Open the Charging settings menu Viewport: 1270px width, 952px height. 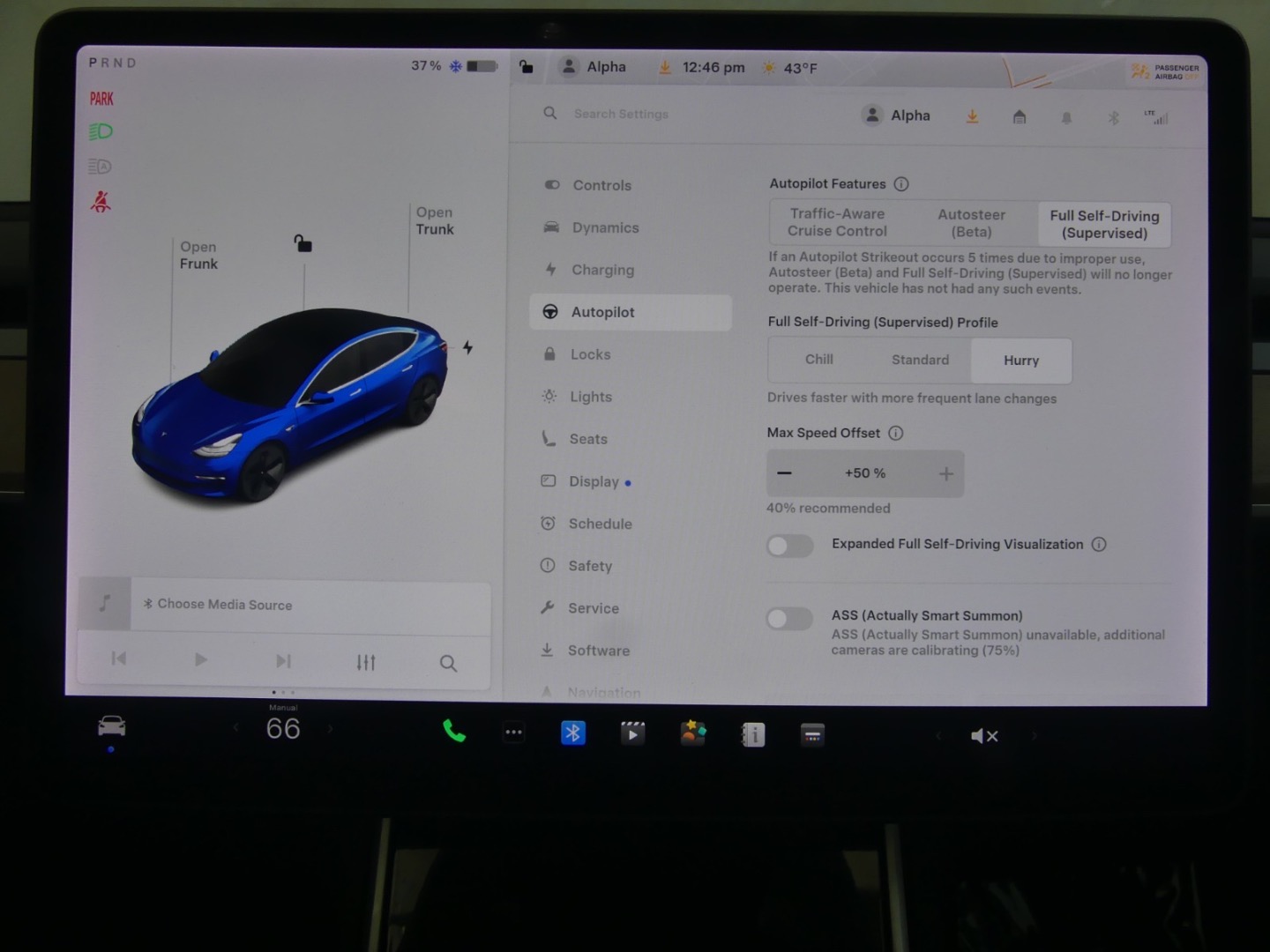[x=602, y=270]
